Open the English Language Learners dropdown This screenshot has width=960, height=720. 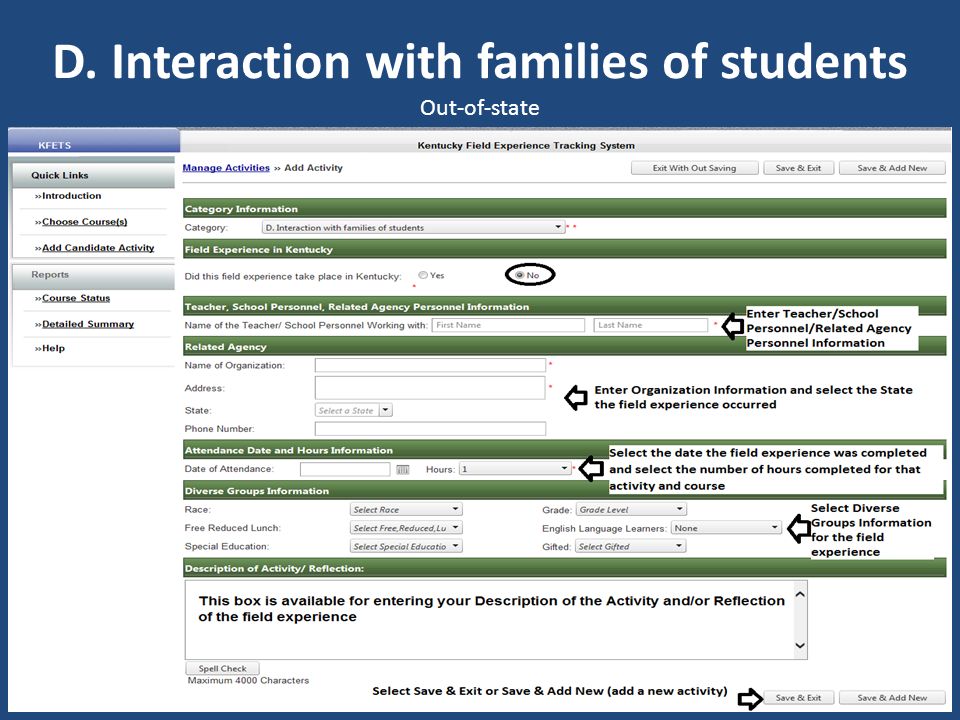tap(726, 528)
